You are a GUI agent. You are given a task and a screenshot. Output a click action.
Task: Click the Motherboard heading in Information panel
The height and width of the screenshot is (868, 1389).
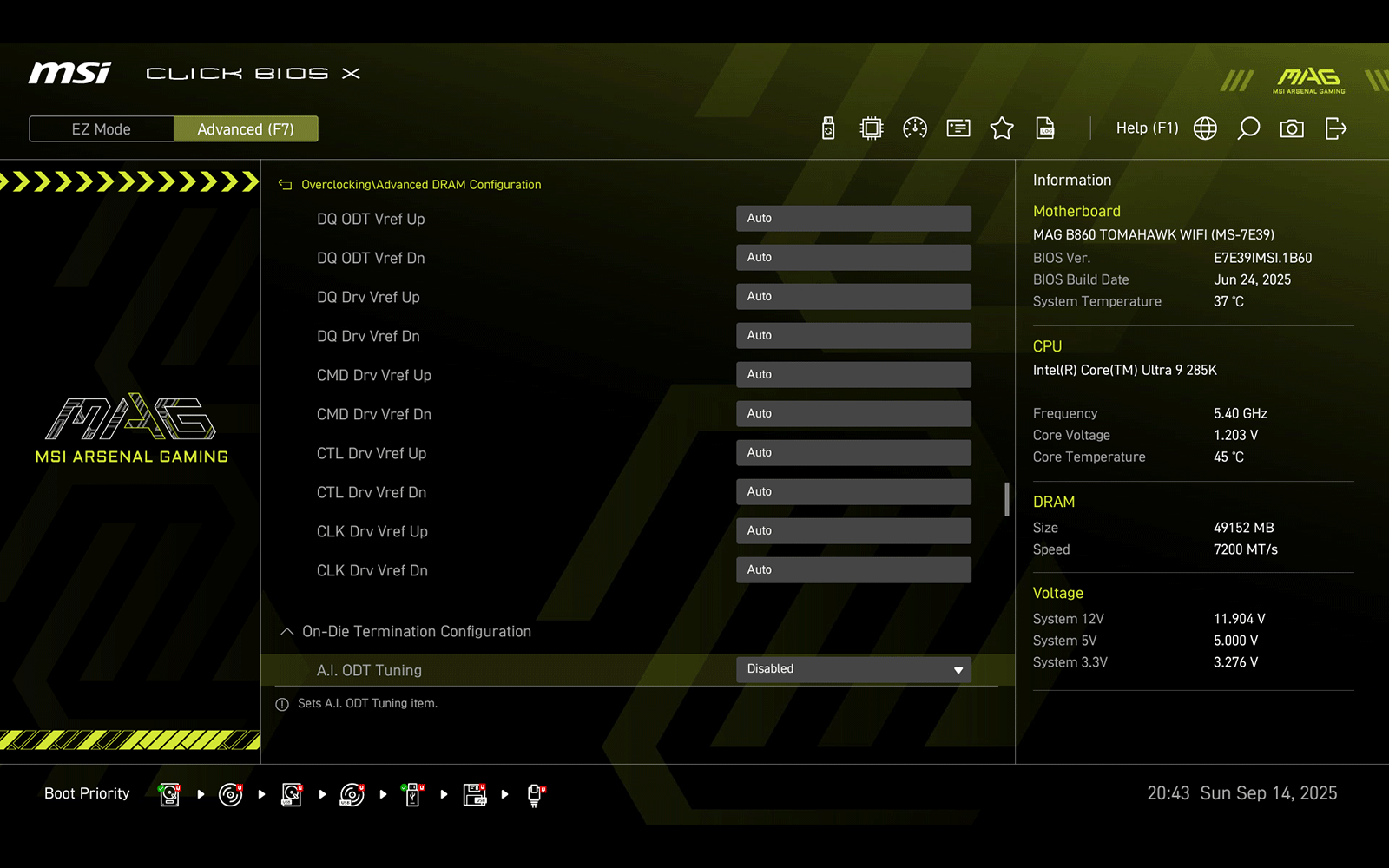point(1076,211)
